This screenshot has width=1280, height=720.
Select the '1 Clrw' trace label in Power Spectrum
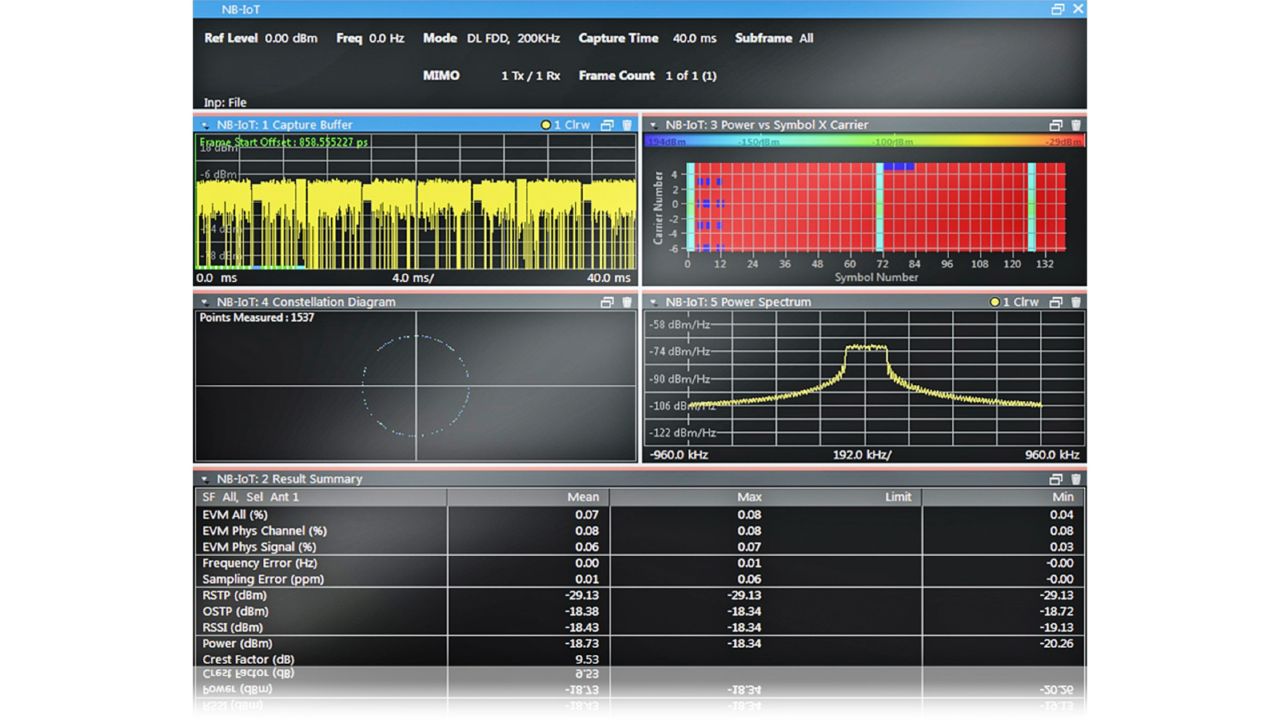point(1021,302)
